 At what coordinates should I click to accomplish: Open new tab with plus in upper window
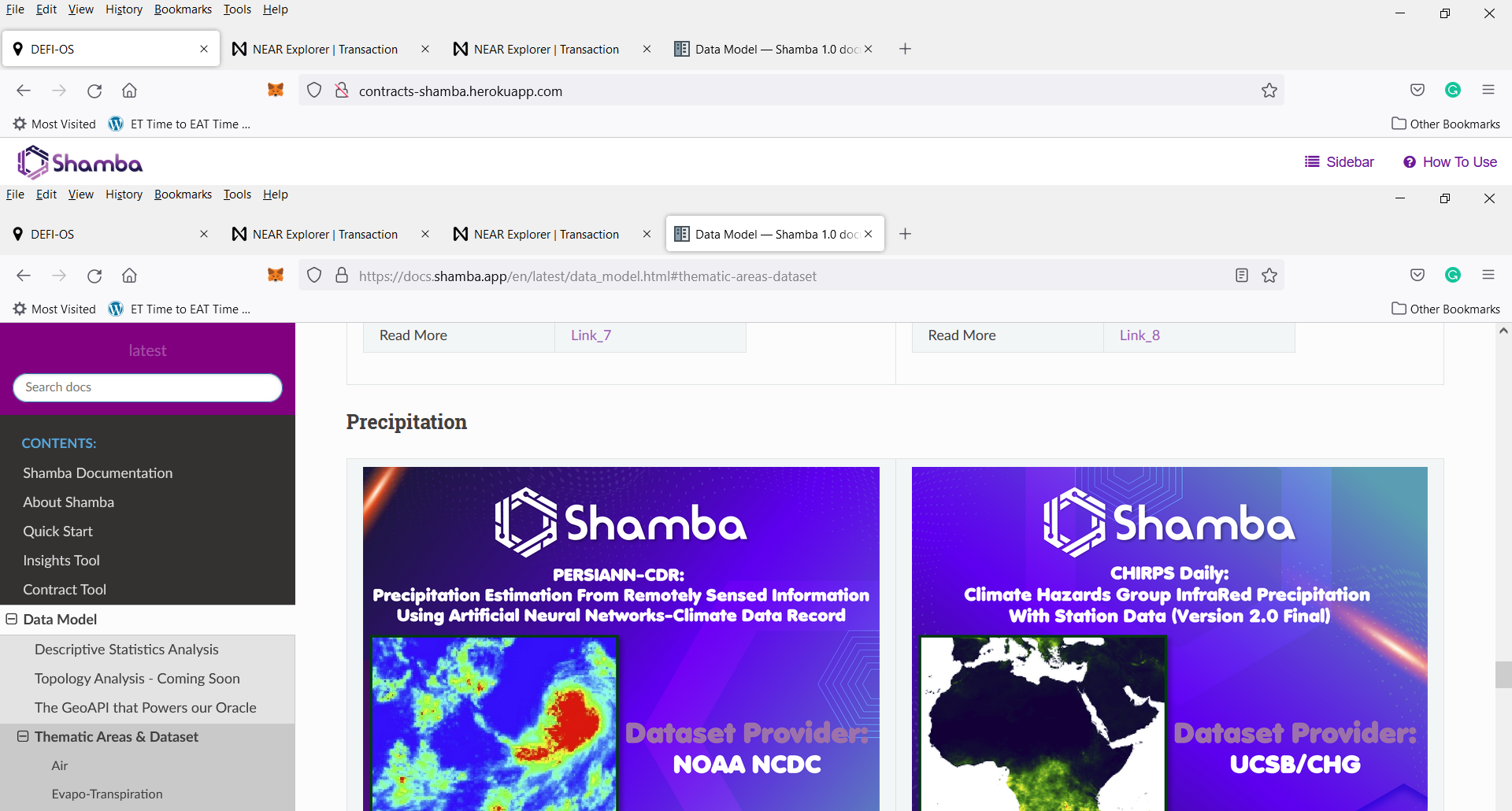pos(906,49)
